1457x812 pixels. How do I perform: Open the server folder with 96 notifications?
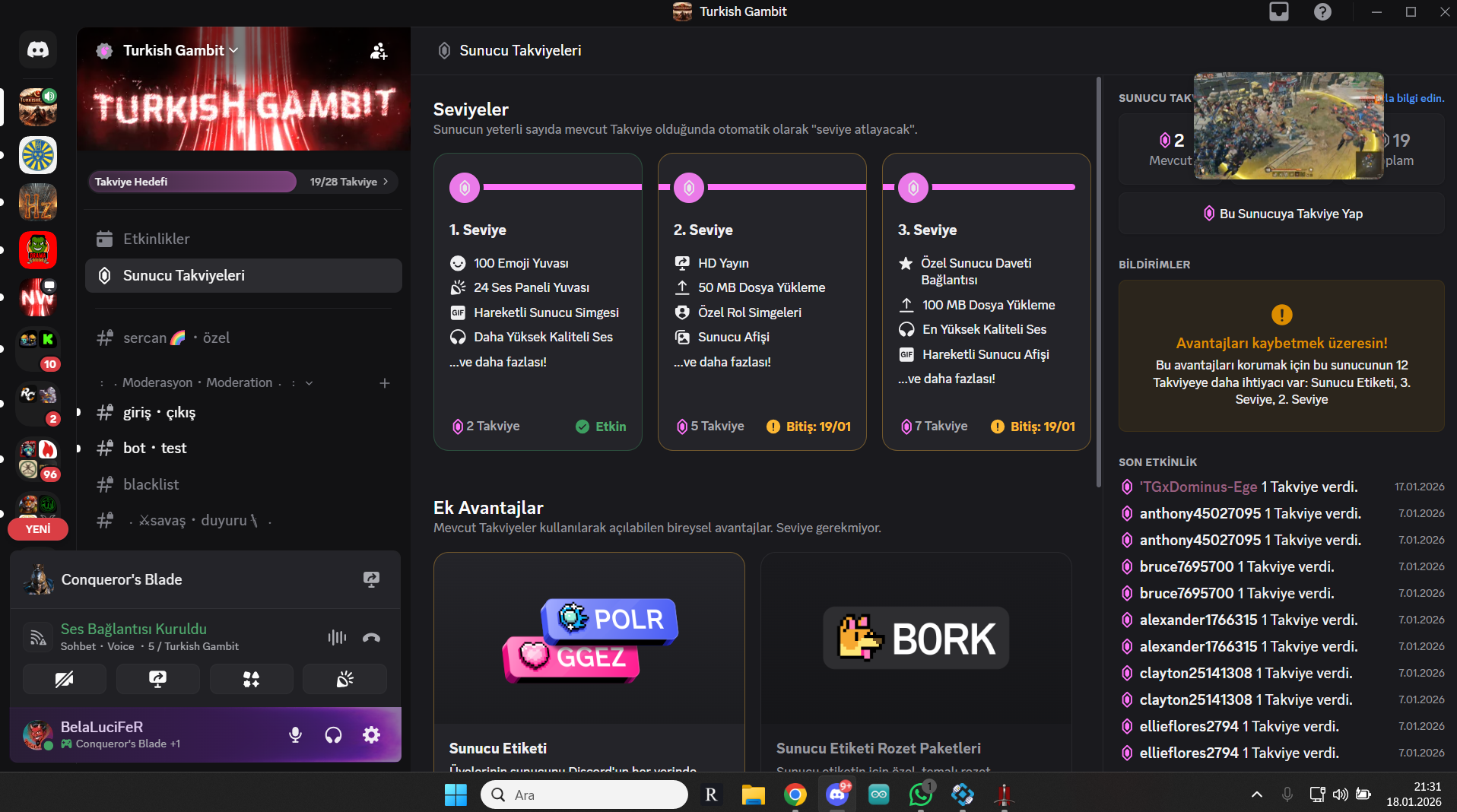pyautogui.click(x=38, y=459)
